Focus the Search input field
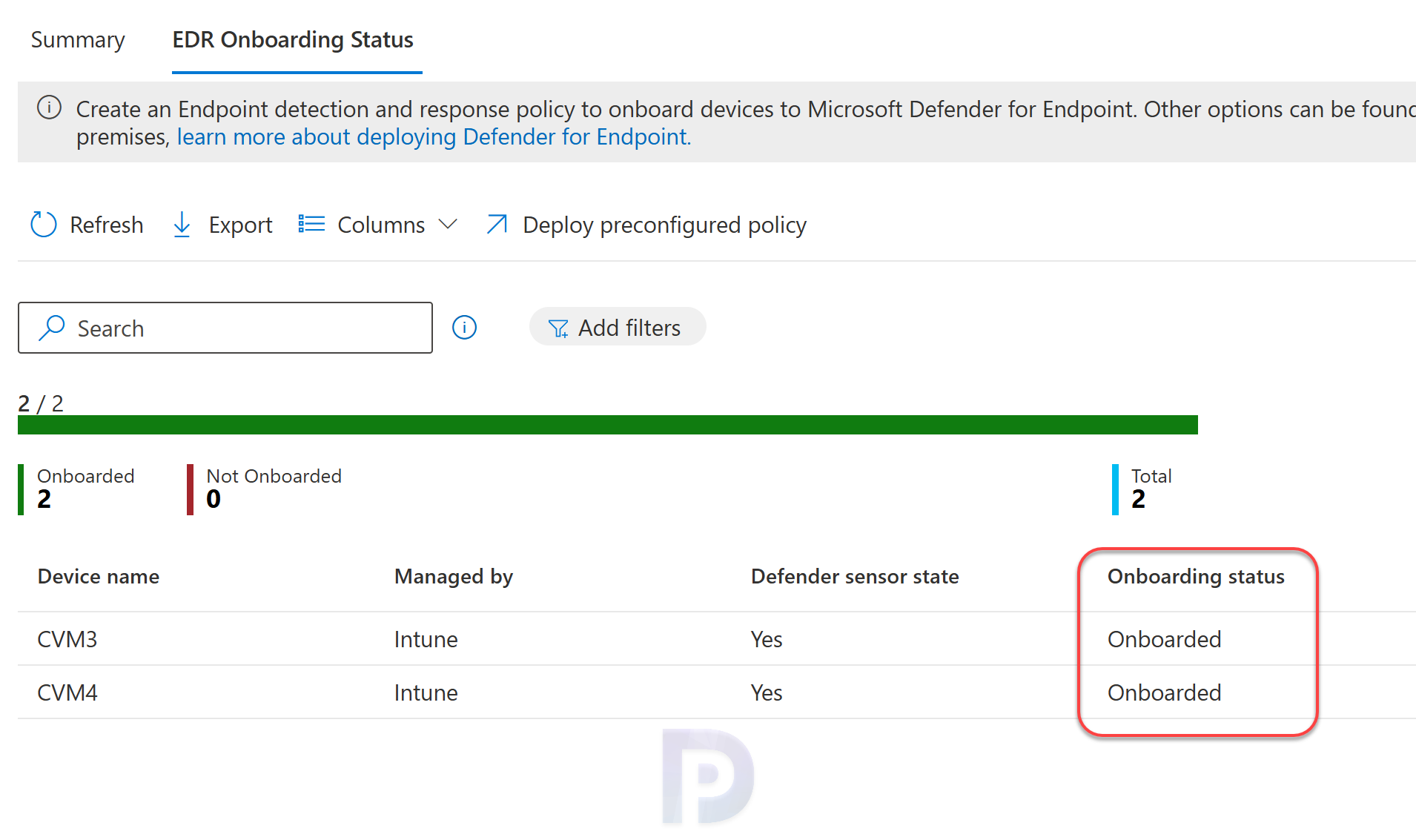The width and height of the screenshot is (1416, 840). [x=225, y=328]
